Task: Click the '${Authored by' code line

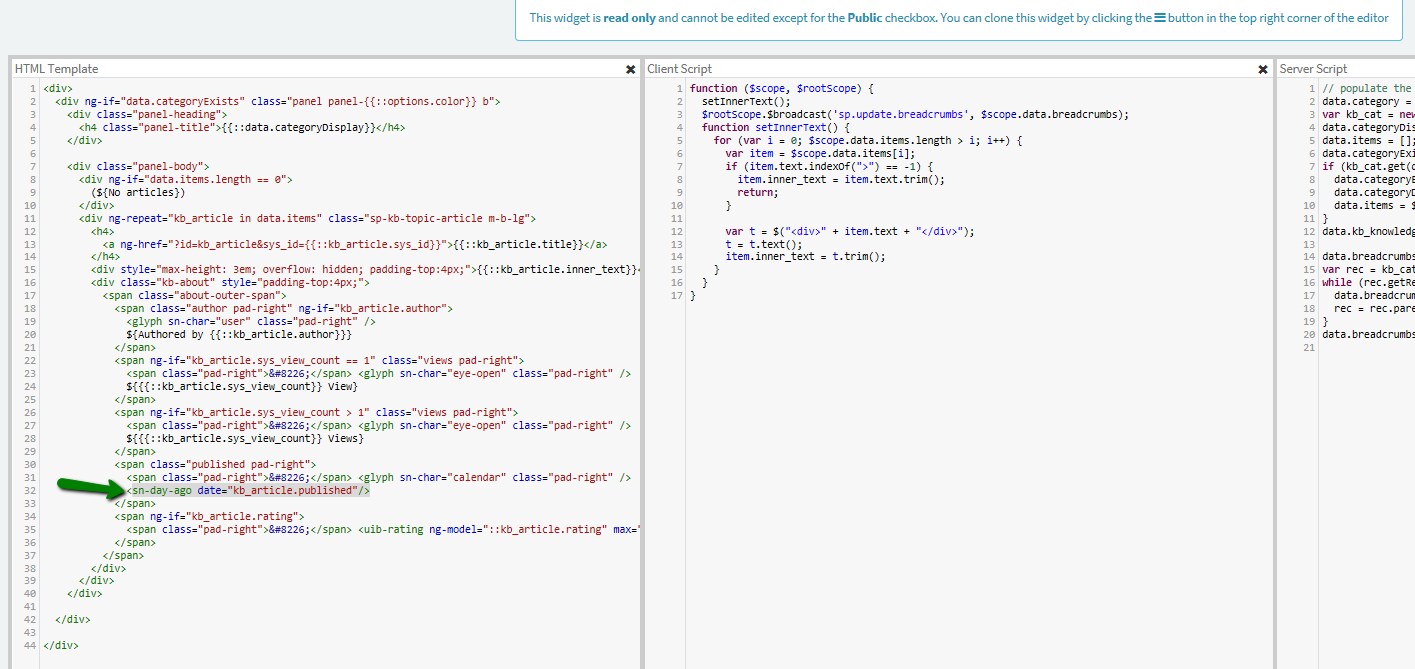Action: (239, 335)
